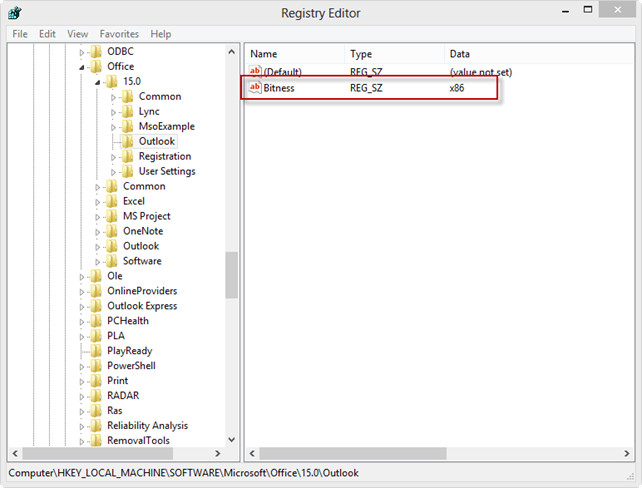Select the Reliability Analysis key

[147, 426]
